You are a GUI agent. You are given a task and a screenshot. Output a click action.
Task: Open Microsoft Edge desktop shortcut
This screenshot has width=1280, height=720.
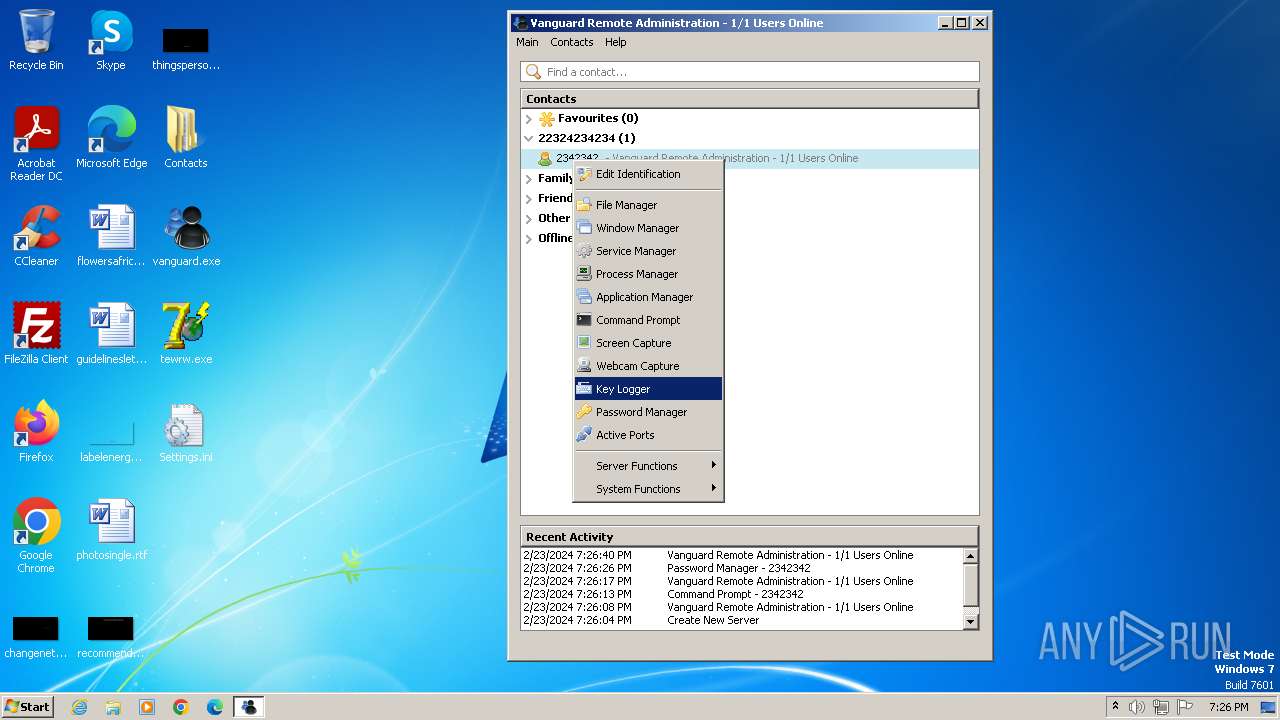tap(111, 138)
